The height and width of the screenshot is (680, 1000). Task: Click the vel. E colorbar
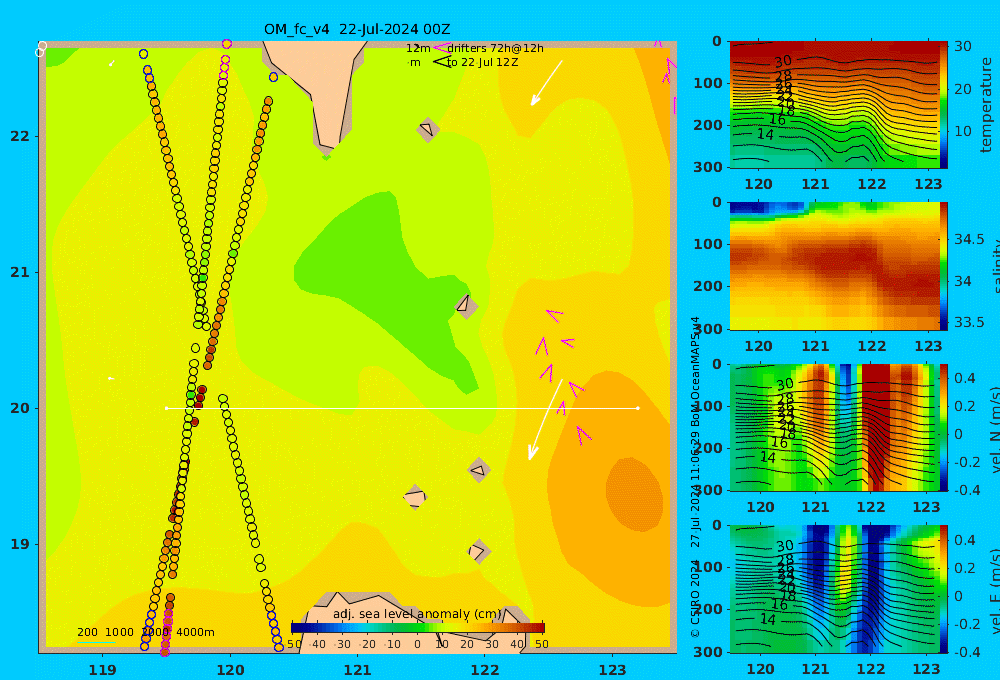pos(944,589)
